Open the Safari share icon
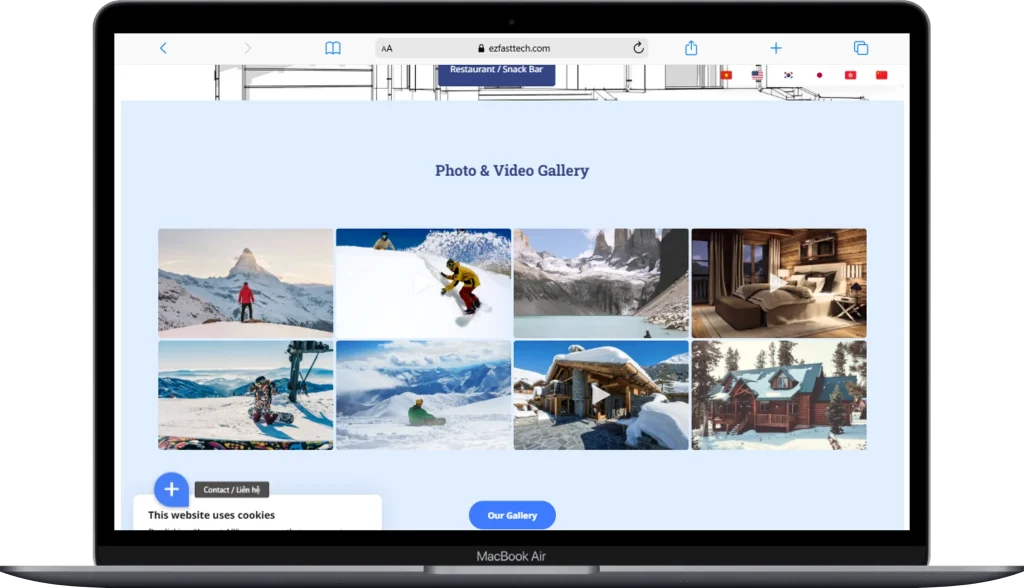This screenshot has width=1024, height=588. [x=691, y=48]
